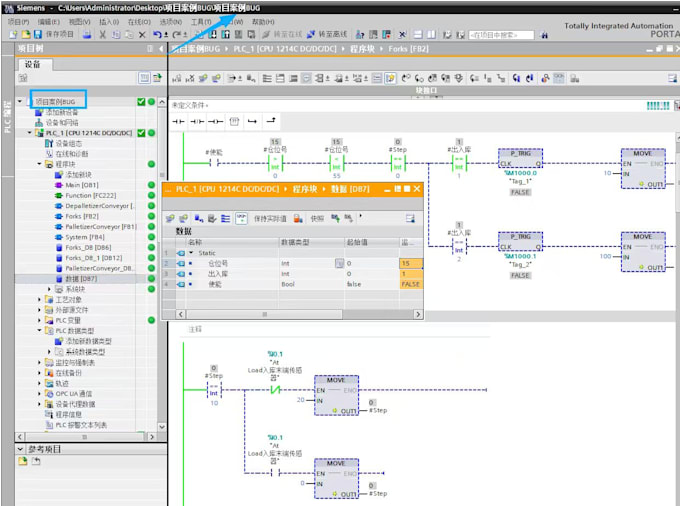Click the download to device icon
The image size is (680, 506).
213,34
